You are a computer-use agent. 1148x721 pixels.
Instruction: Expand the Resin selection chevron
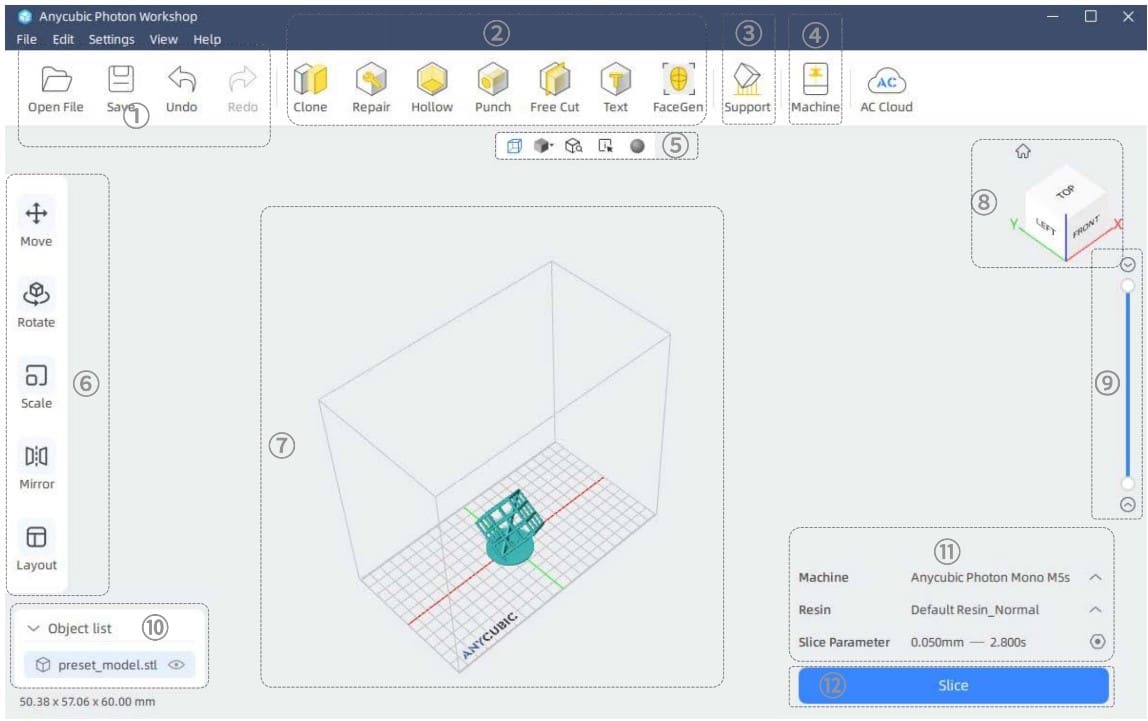point(1095,610)
